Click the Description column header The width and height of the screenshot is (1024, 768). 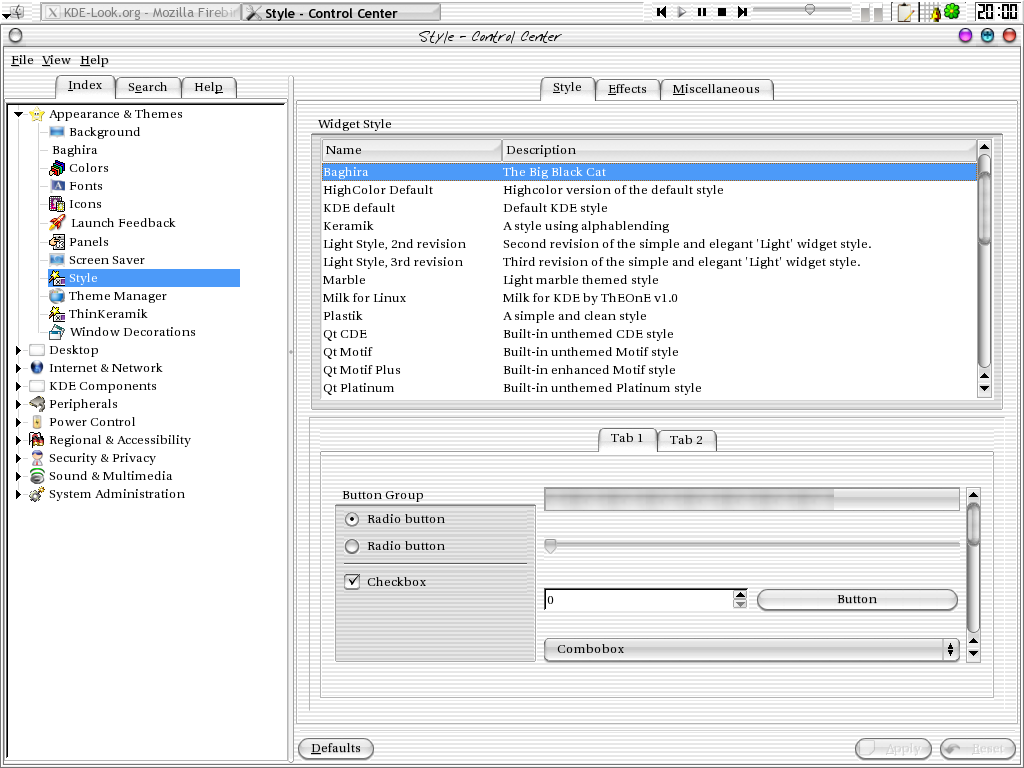tap(739, 150)
